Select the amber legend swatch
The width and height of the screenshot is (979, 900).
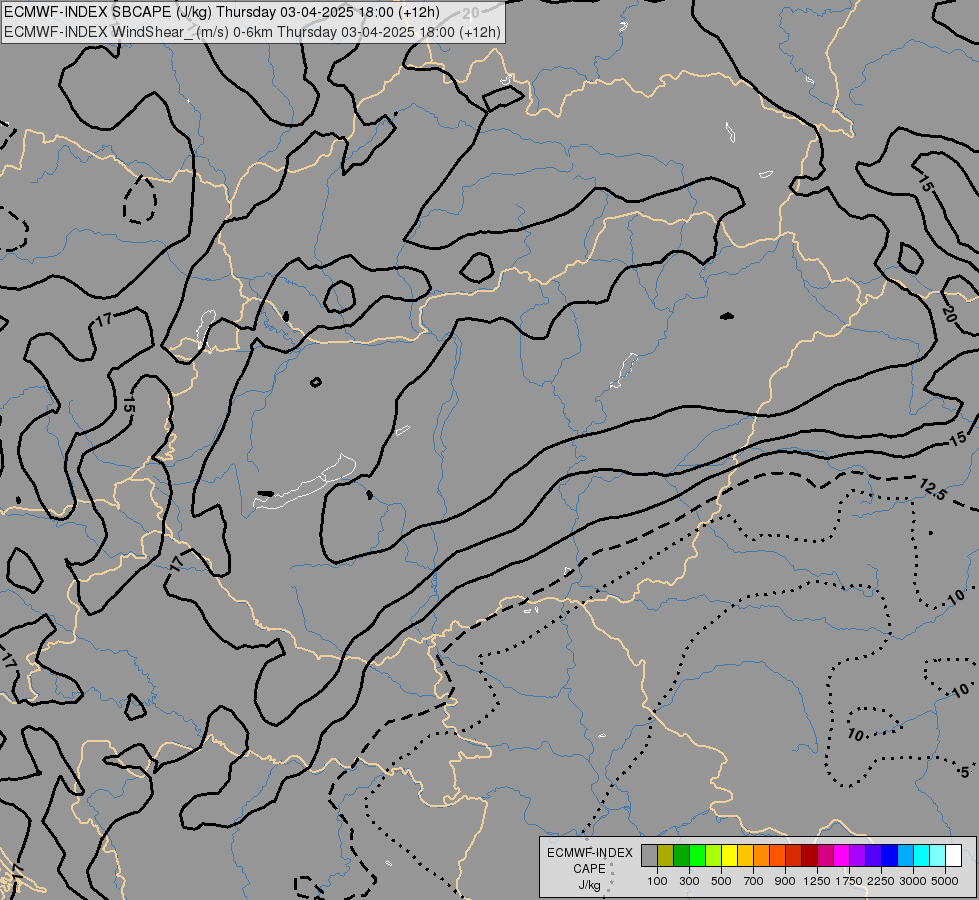[745, 855]
